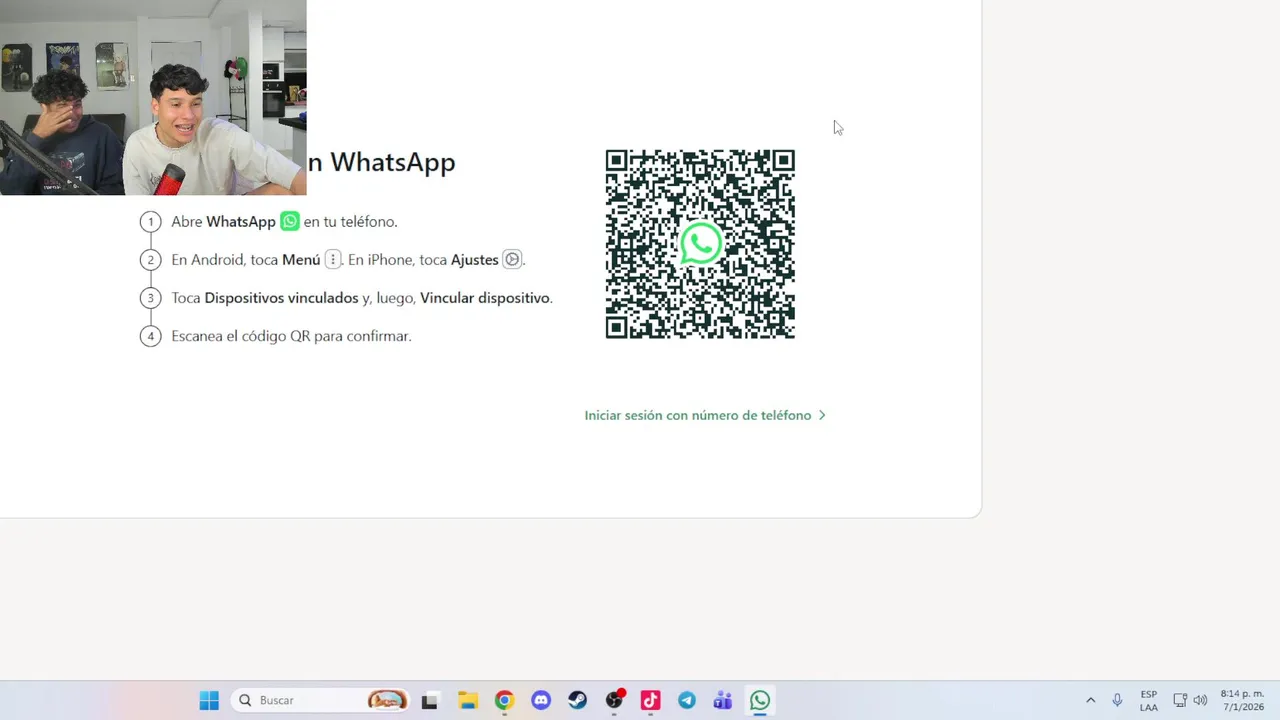Click 'Escanea el código QR para confirmar'
This screenshot has height=720, width=1280.
point(291,336)
